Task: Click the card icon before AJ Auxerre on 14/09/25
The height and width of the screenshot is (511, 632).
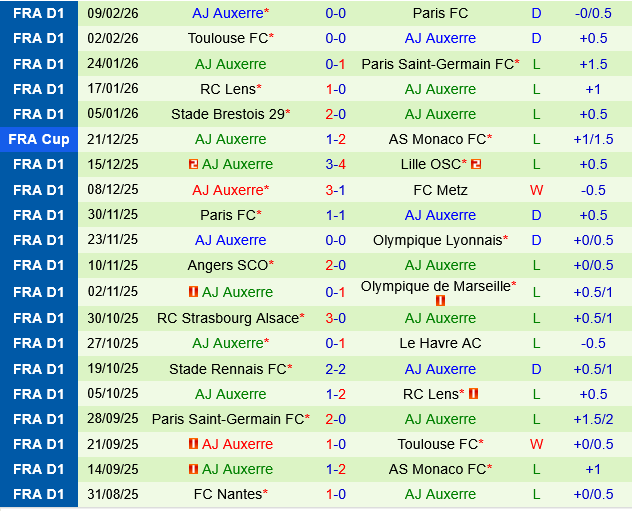Action: click(x=192, y=469)
